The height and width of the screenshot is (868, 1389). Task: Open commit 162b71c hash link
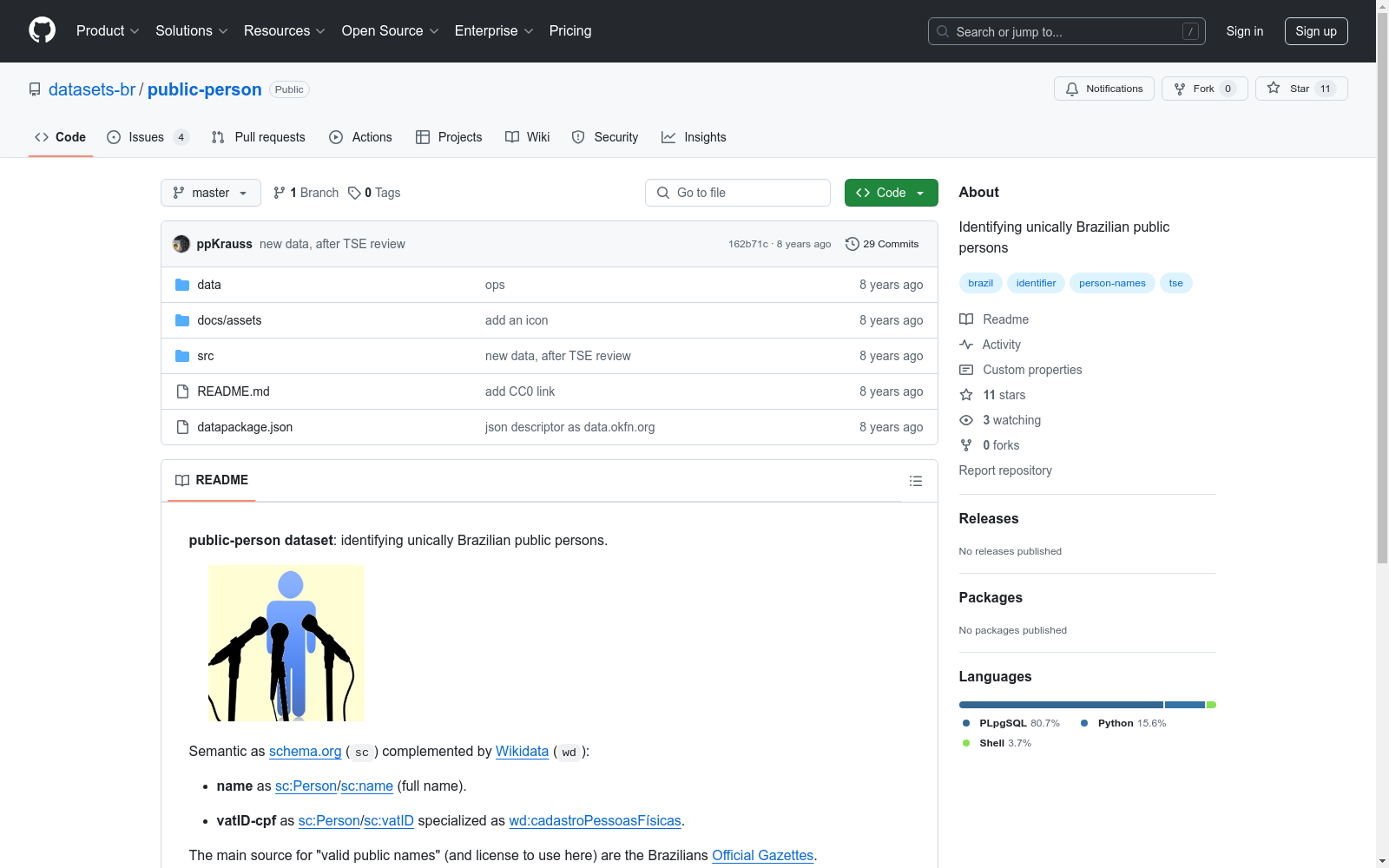click(x=748, y=244)
